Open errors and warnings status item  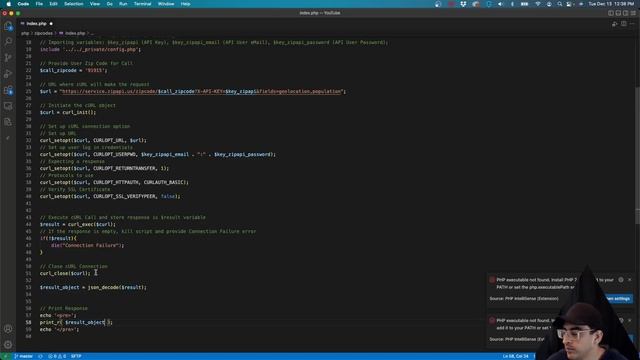[57, 356]
